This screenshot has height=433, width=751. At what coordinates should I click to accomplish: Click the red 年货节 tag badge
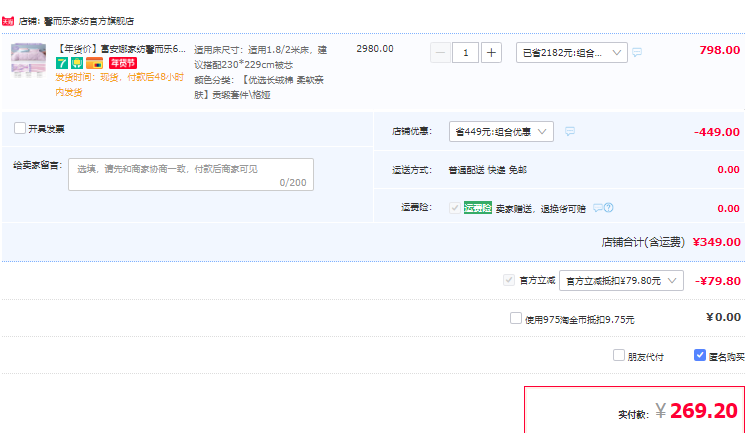[x=123, y=63]
